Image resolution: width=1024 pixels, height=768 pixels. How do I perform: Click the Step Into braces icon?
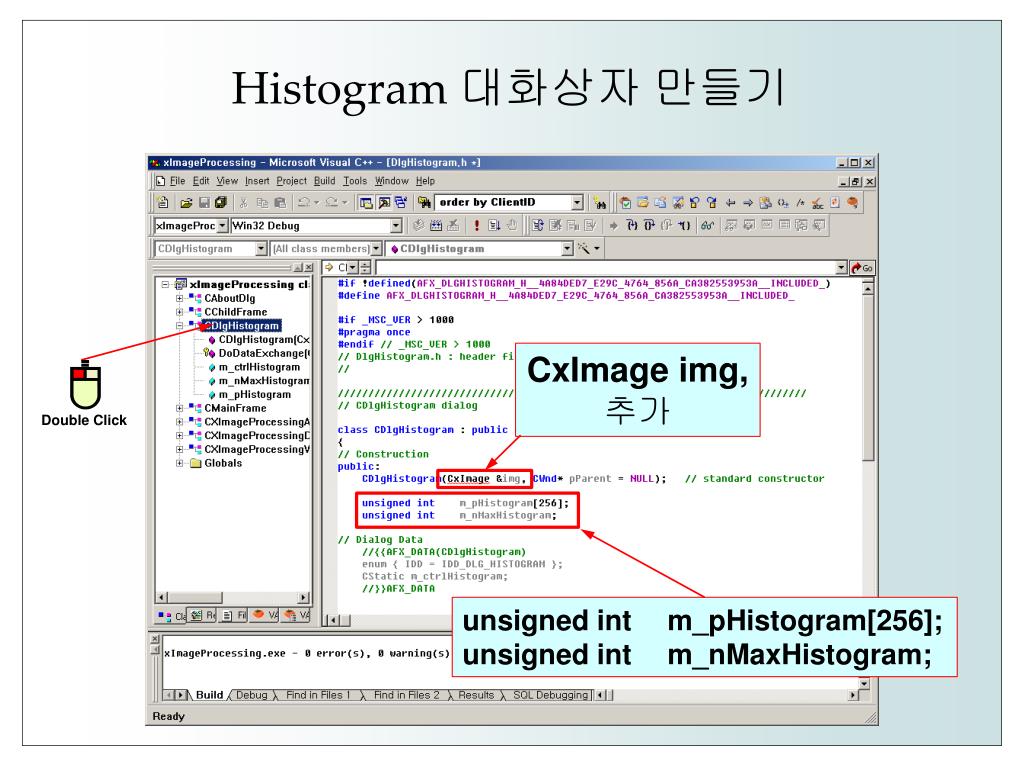pos(632,226)
